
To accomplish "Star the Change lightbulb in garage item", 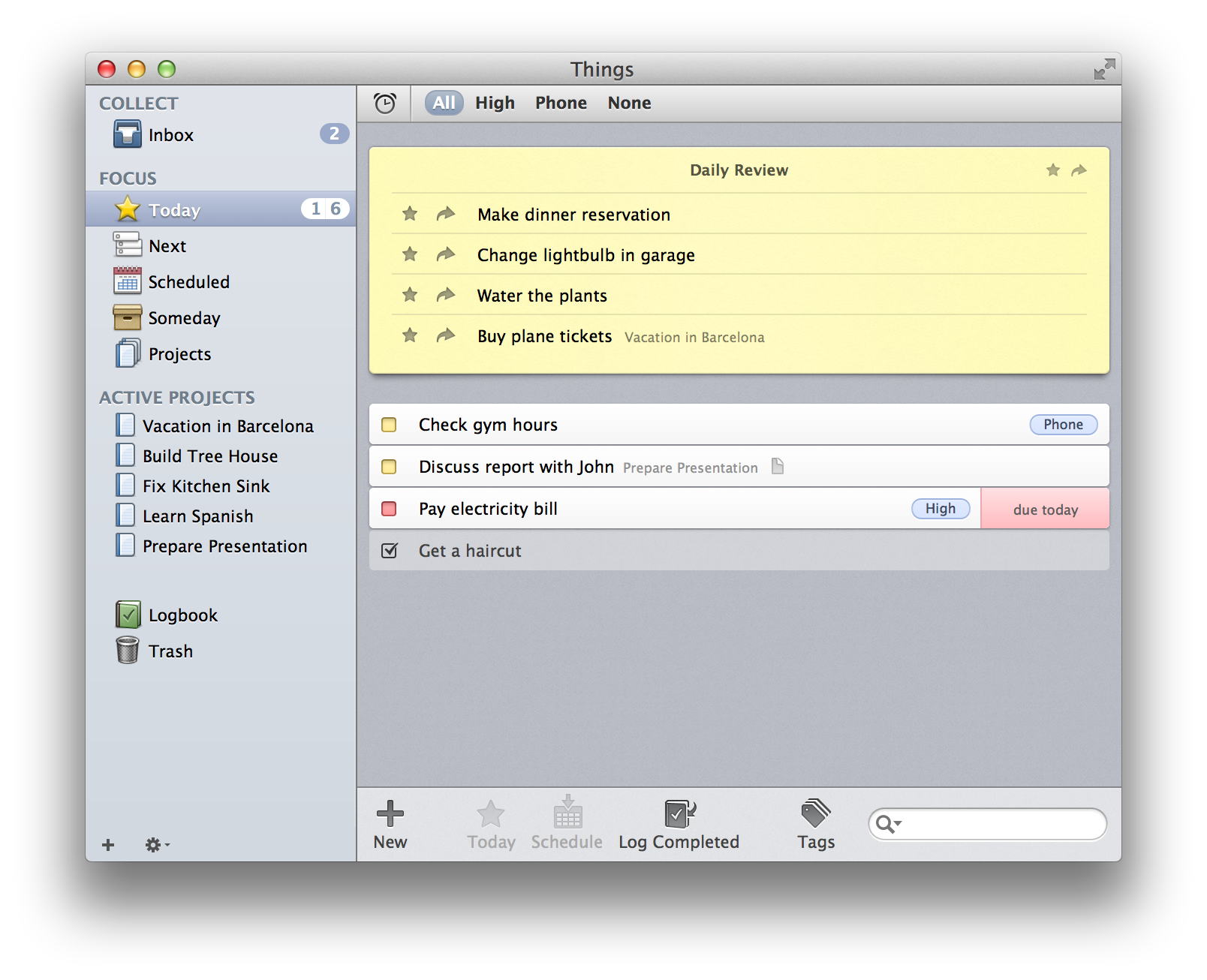I will click(x=410, y=254).
